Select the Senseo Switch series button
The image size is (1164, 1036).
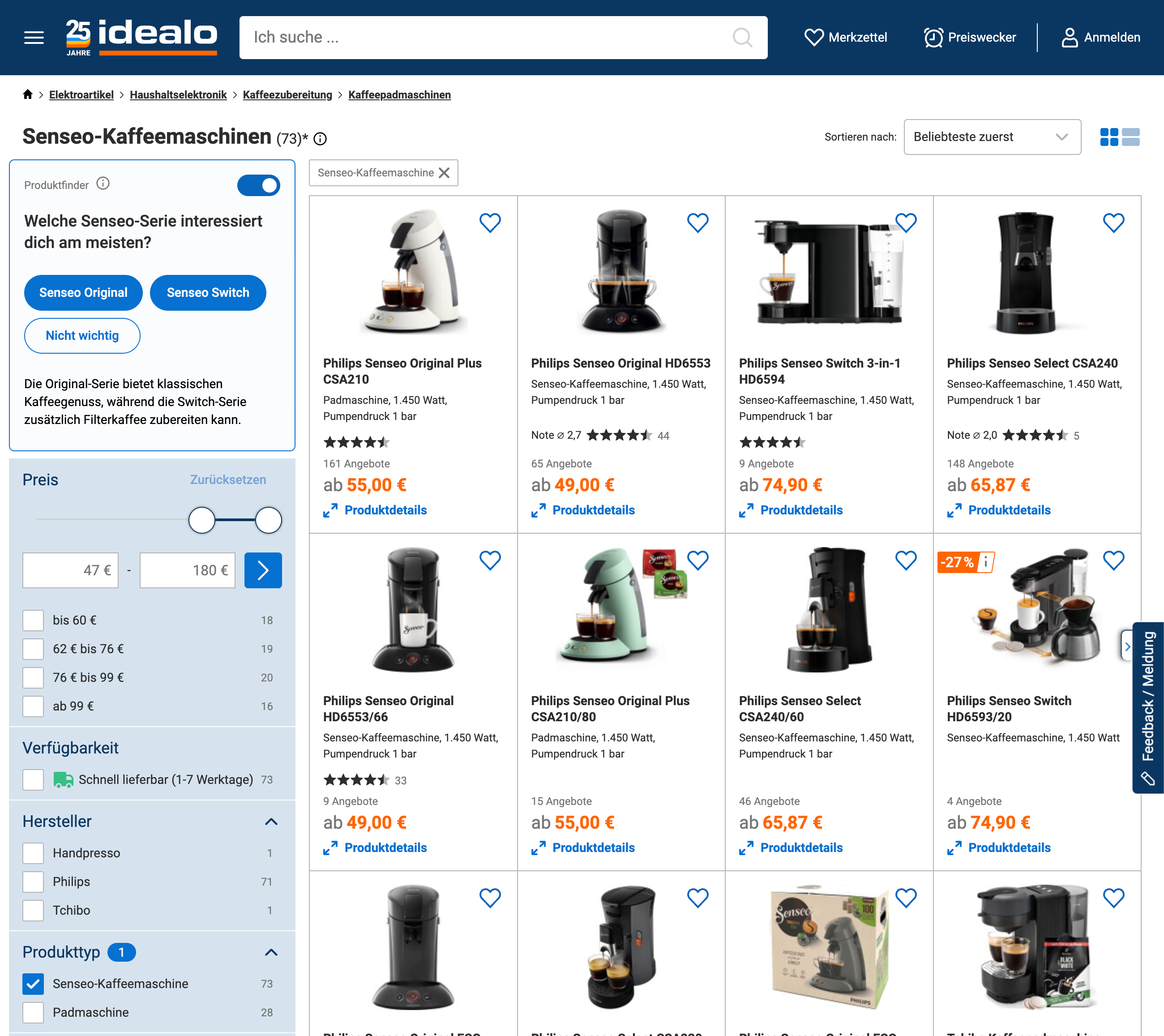(x=208, y=292)
